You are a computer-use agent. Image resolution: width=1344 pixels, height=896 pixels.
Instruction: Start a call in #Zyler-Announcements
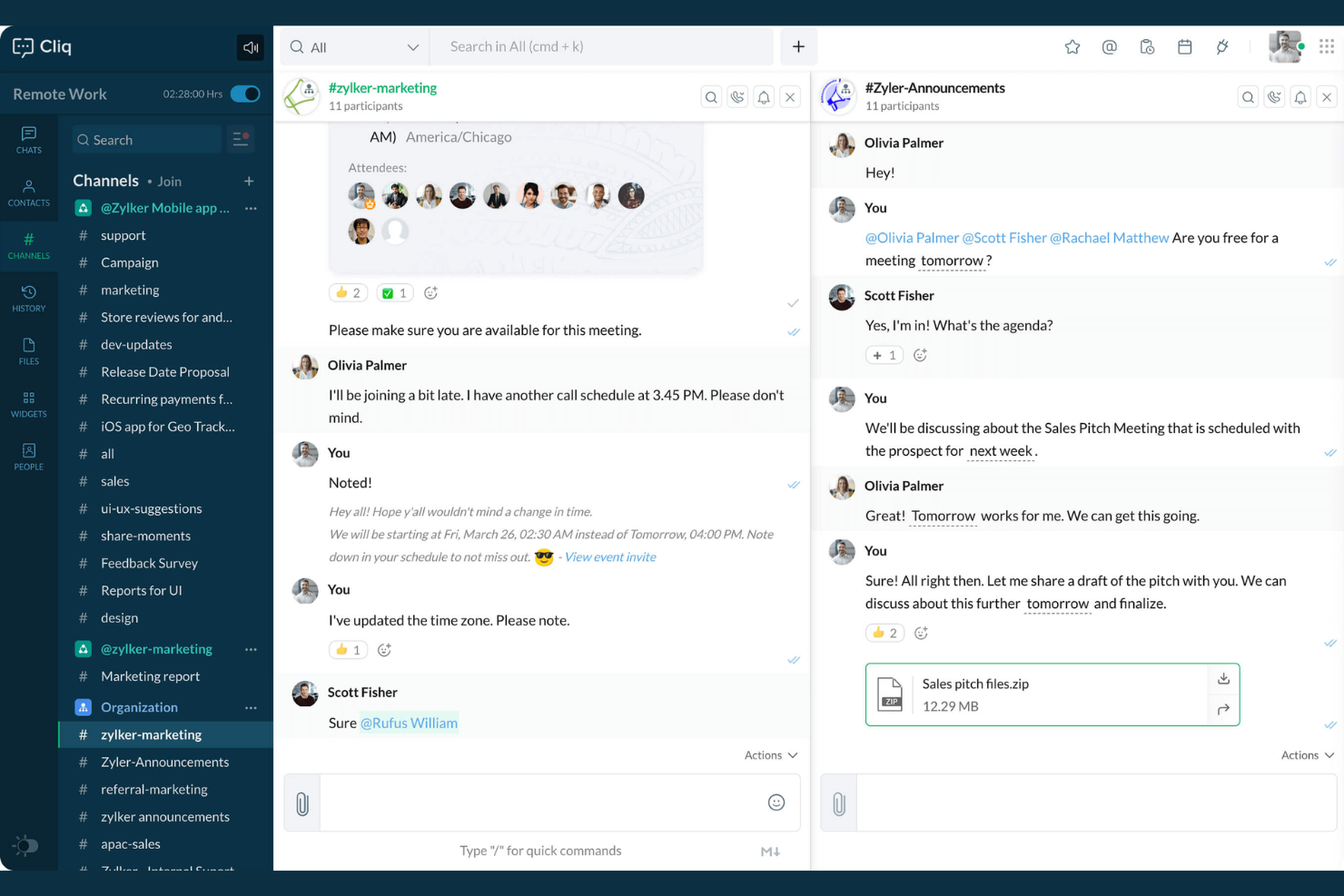coord(1274,97)
